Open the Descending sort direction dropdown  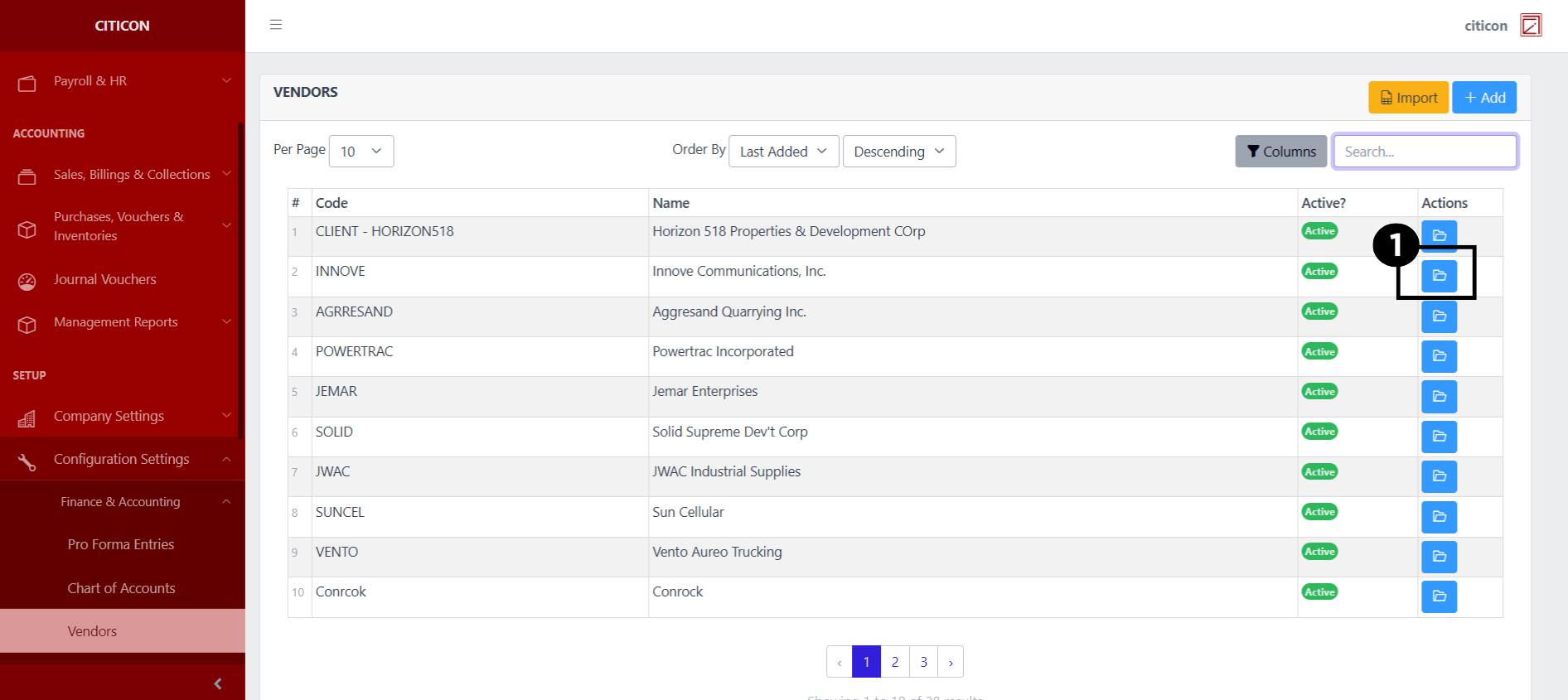[x=898, y=152]
